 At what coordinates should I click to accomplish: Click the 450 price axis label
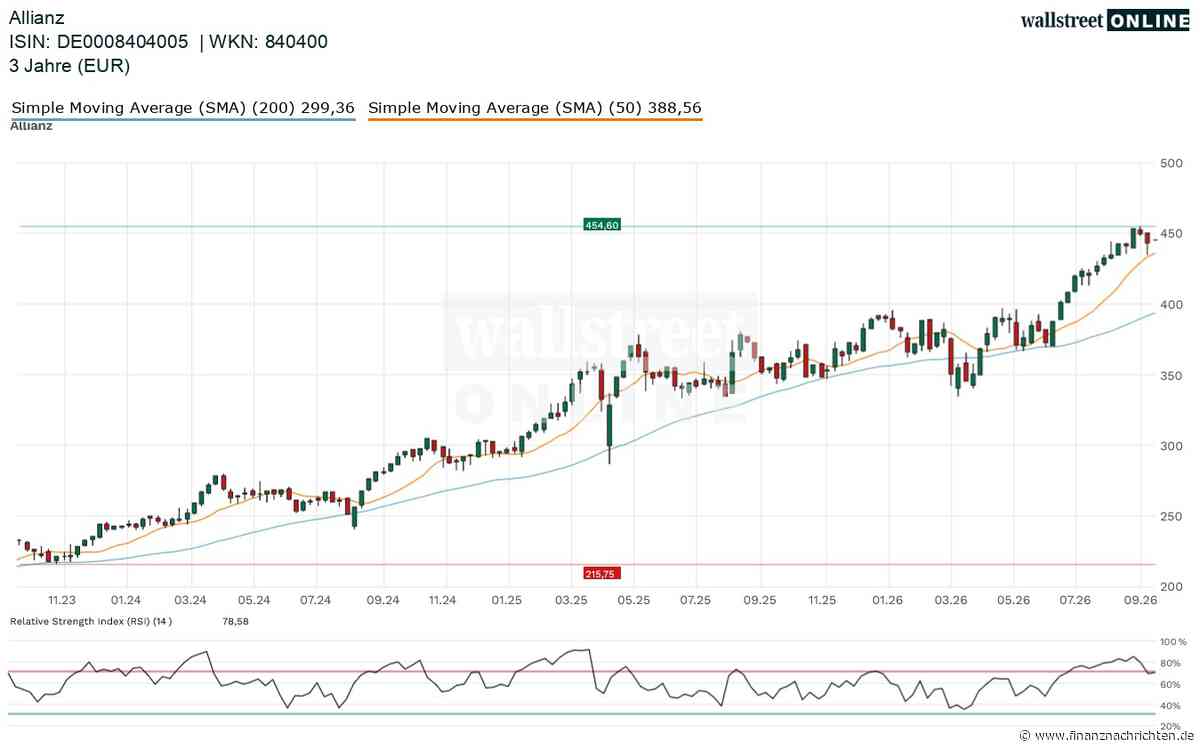pos(1171,234)
